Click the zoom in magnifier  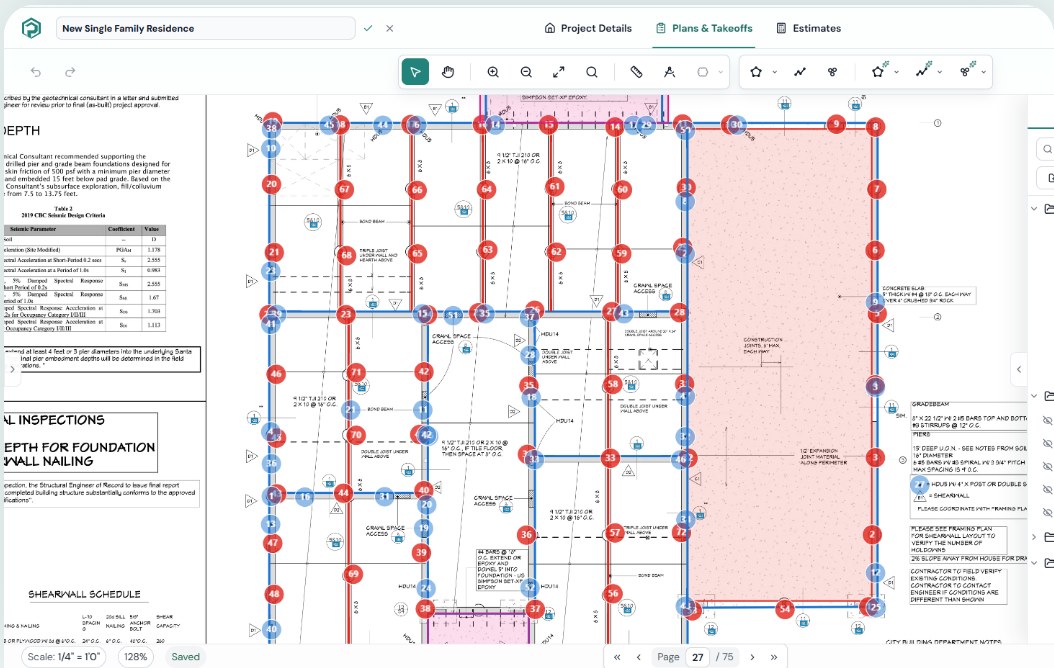[493, 72]
